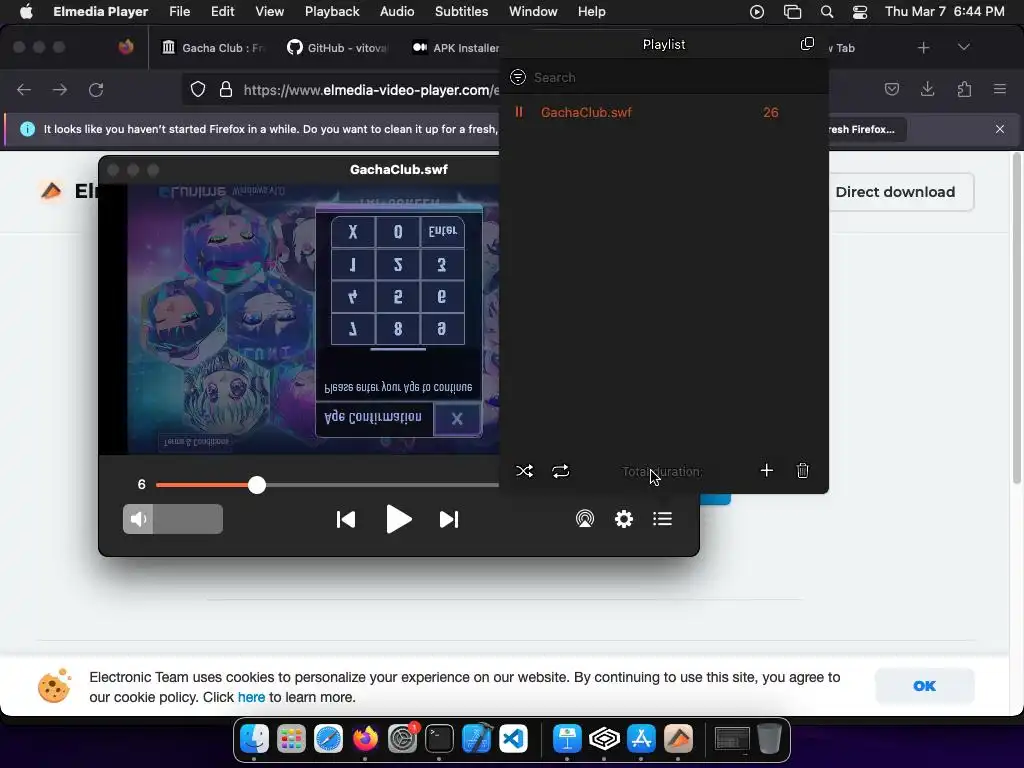Click pause indicator beside GachaClub.swf

click(519, 112)
